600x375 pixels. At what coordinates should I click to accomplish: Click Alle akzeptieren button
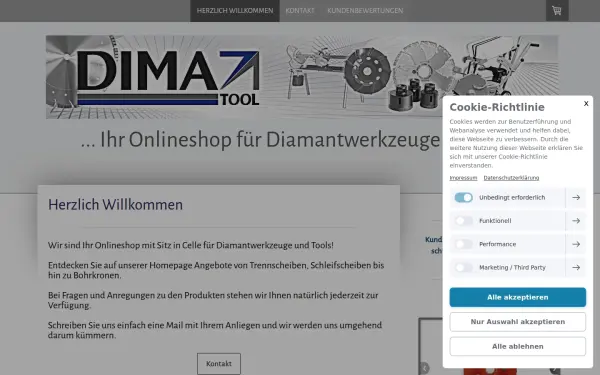tap(517, 297)
